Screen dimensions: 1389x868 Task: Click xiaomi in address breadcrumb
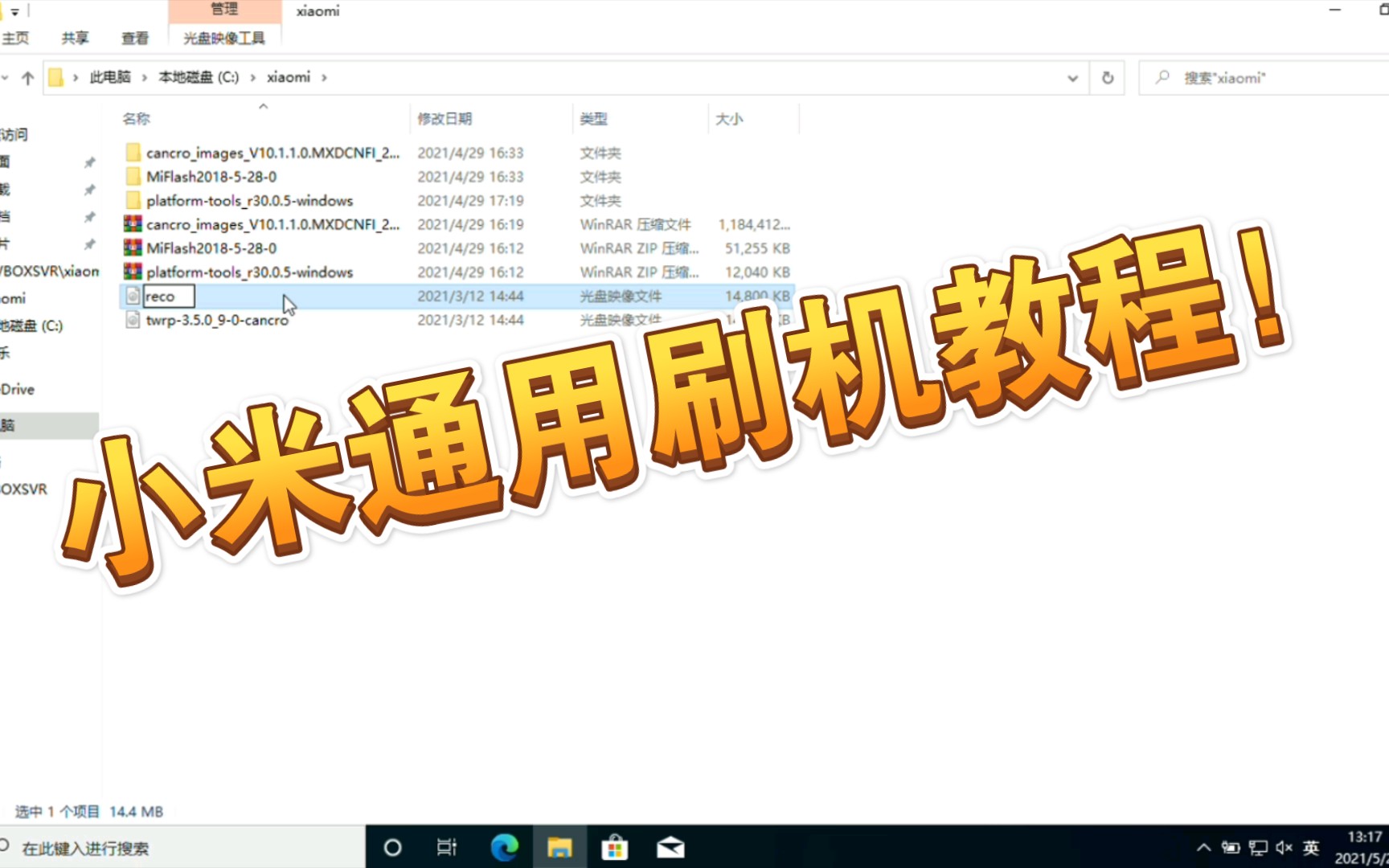pos(289,77)
